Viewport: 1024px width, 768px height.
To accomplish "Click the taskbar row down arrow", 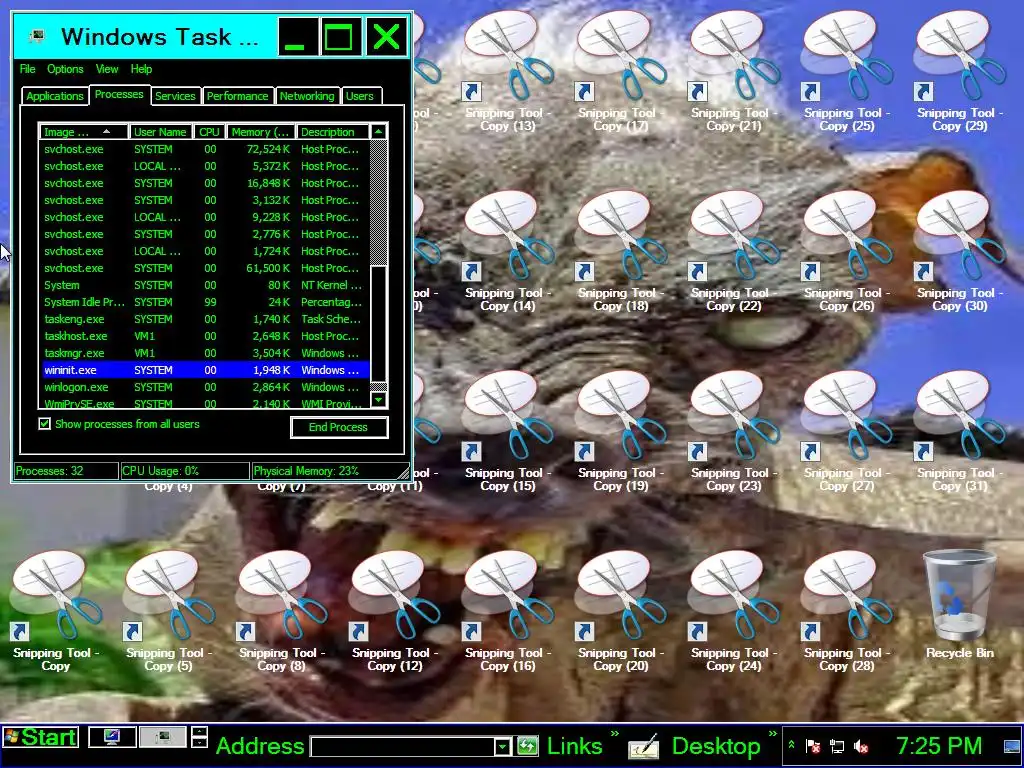I will (x=200, y=742).
